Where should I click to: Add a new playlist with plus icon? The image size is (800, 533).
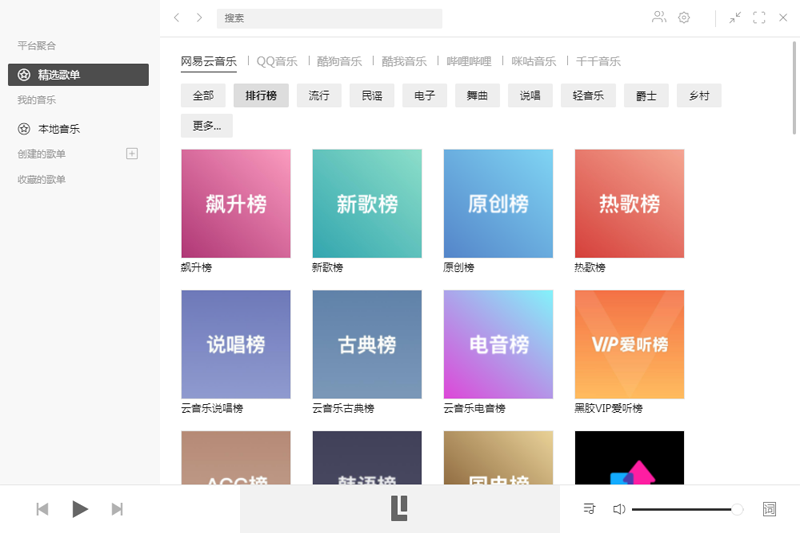pyautogui.click(x=131, y=153)
